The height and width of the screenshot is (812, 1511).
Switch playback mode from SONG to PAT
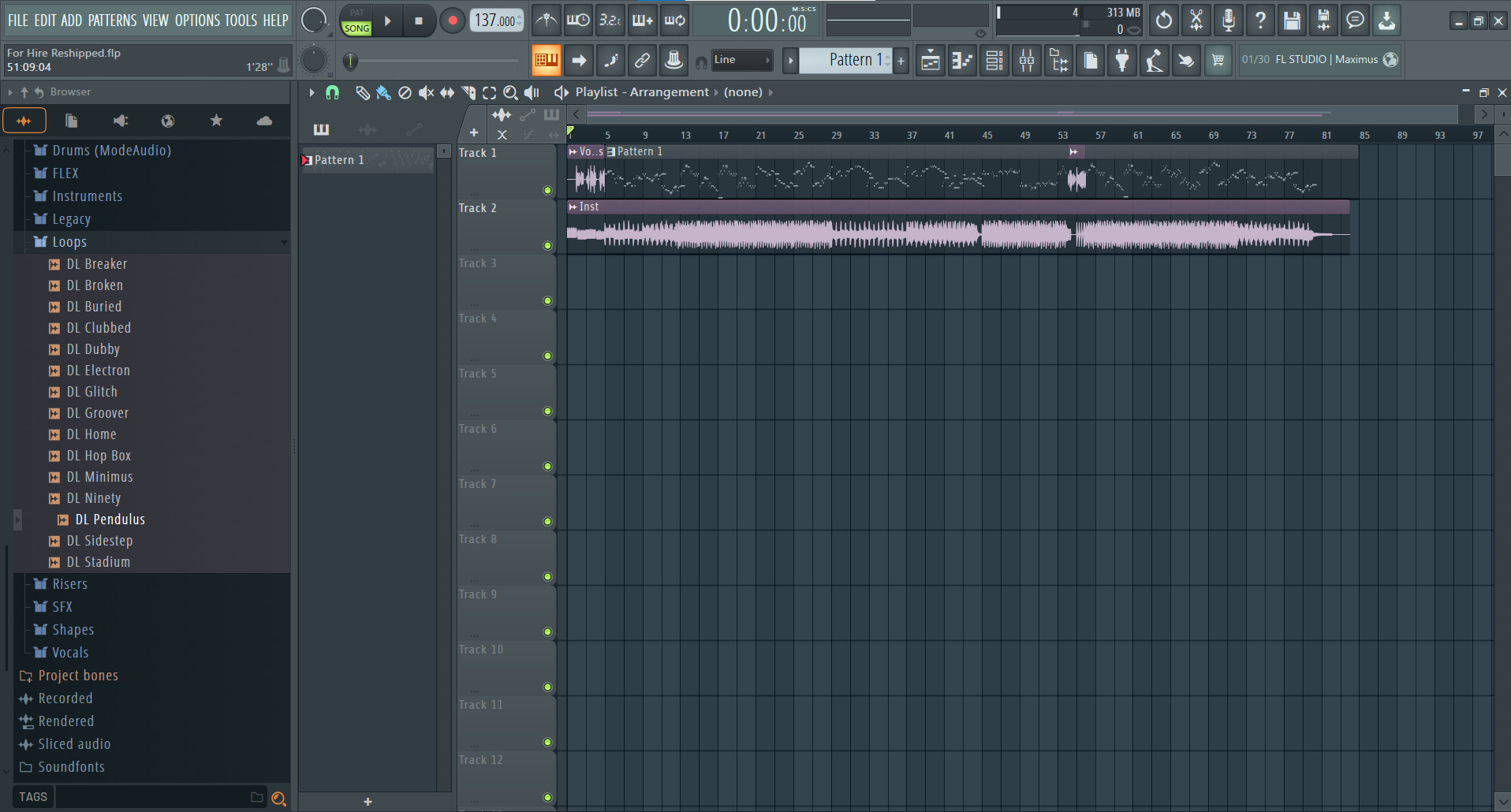tap(356, 13)
